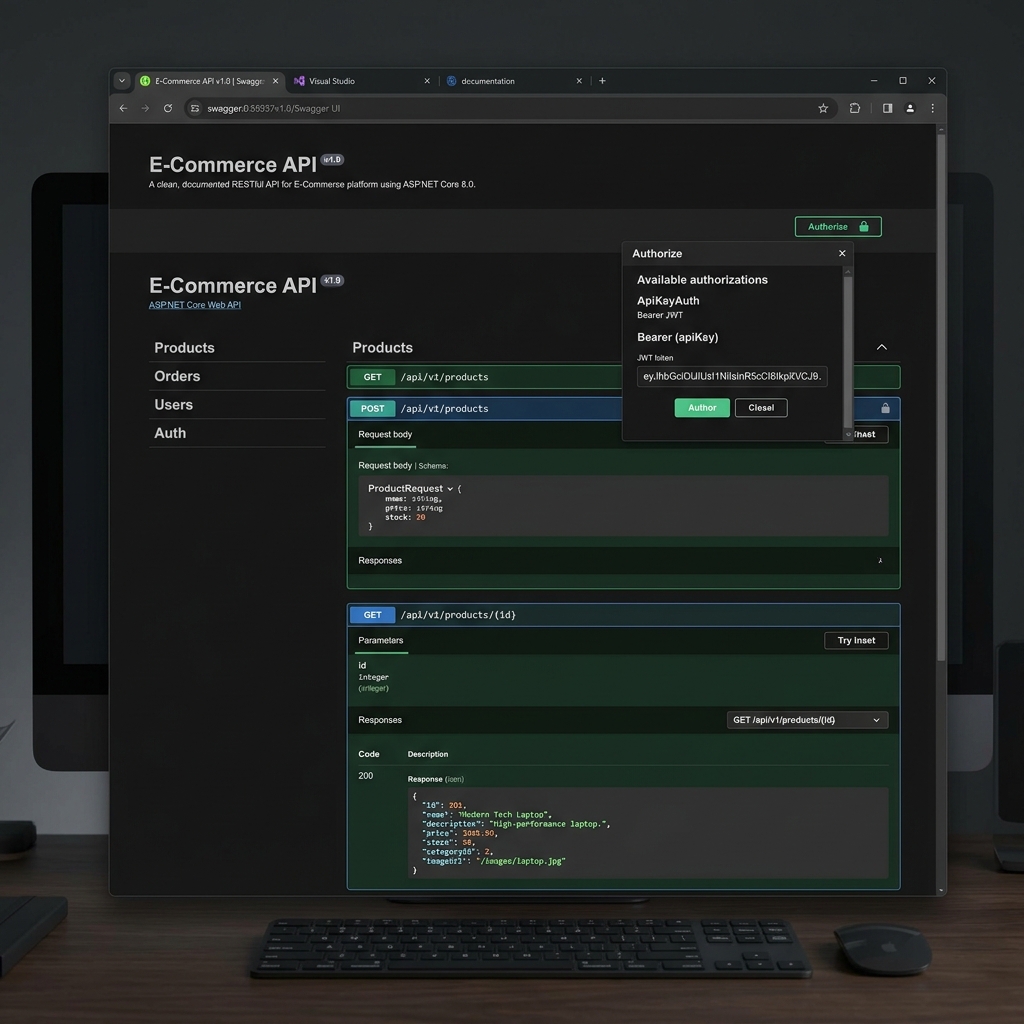Collapse the POST /api/v1/products endpoint
The height and width of the screenshot is (1024, 1024).
click(x=485, y=408)
